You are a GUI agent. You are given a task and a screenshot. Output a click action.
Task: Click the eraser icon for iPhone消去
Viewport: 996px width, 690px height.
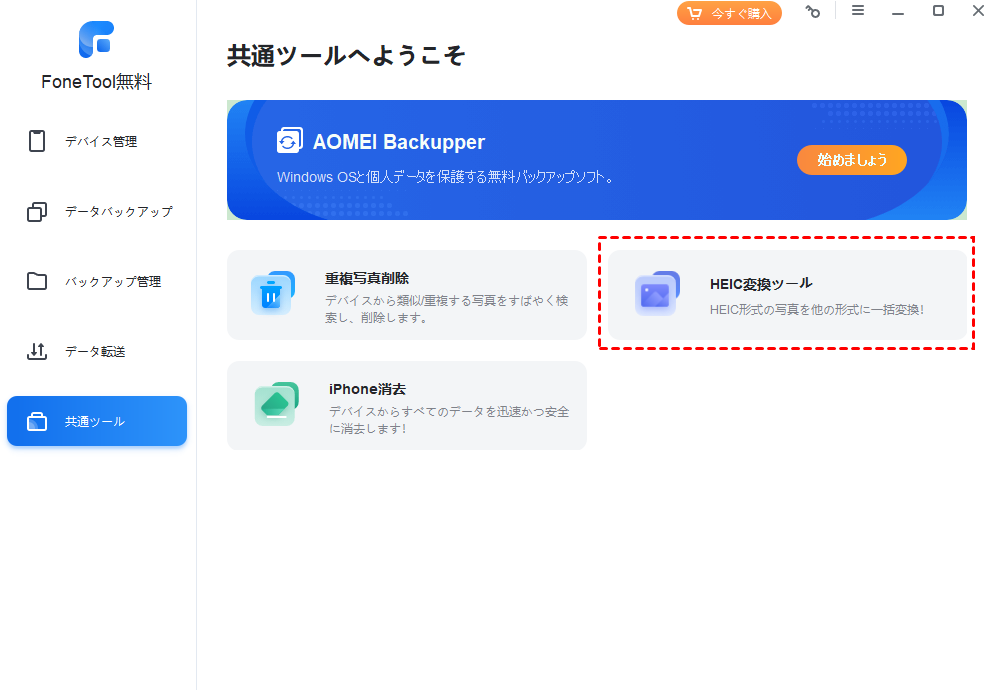click(276, 404)
